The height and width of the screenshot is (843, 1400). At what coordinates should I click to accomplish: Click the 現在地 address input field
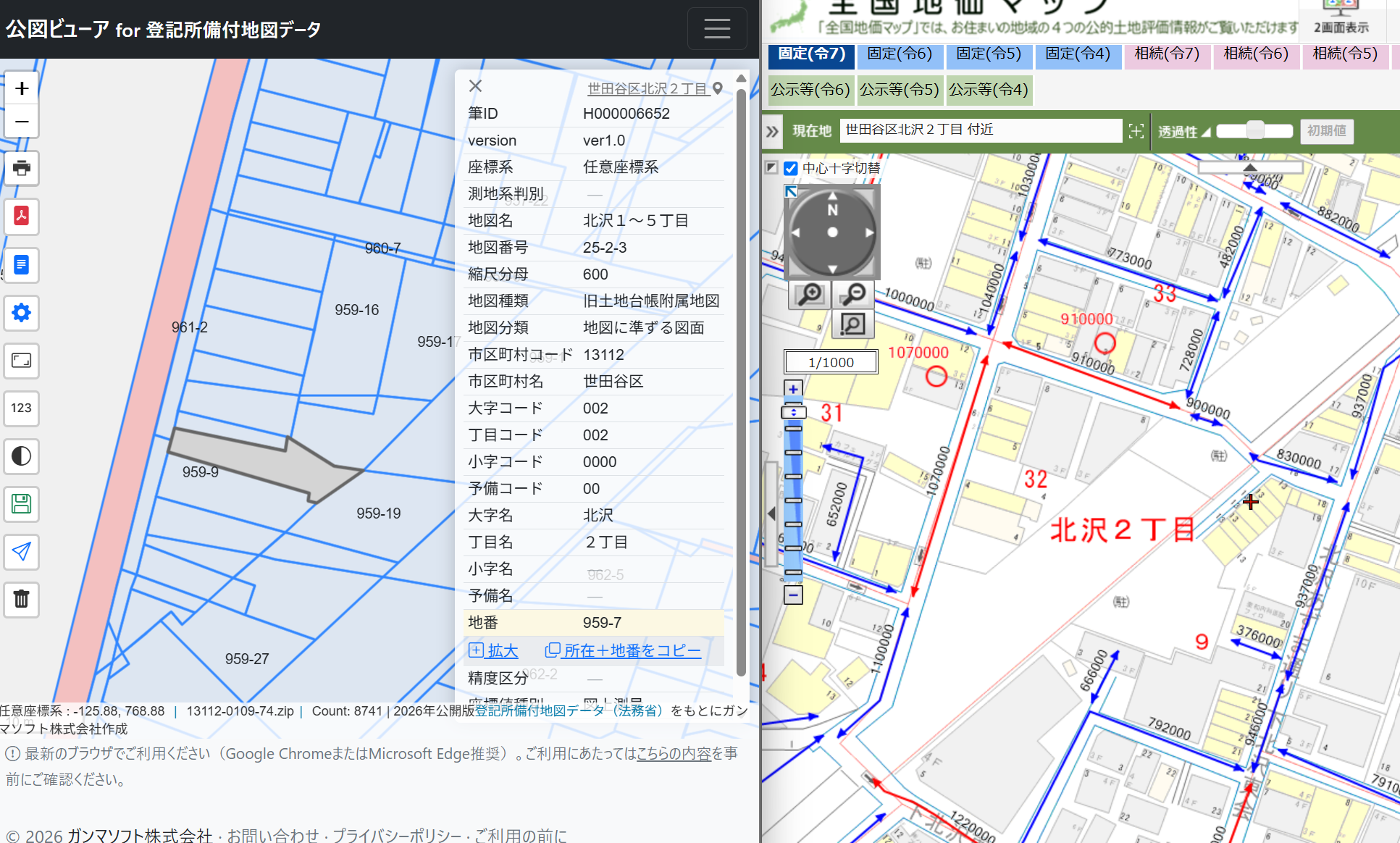(x=981, y=130)
